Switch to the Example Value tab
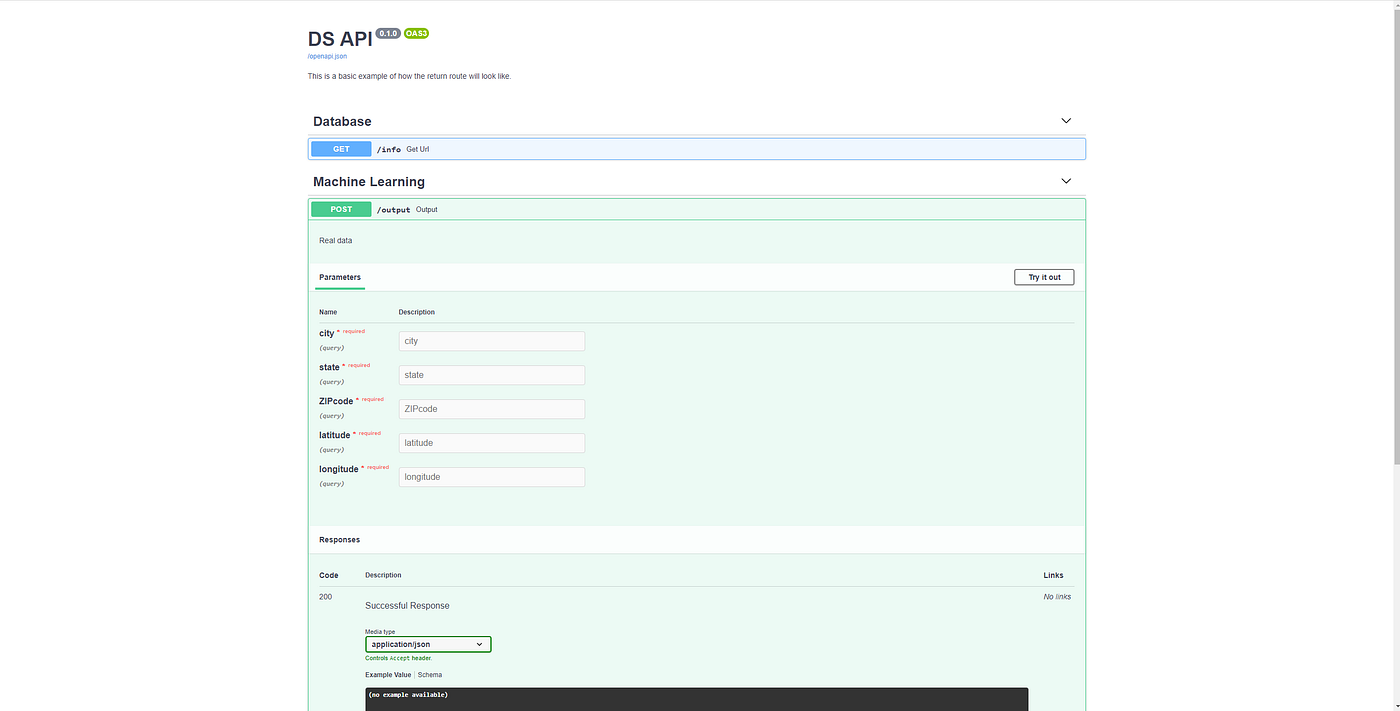The height and width of the screenshot is (711, 1400). pos(388,675)
